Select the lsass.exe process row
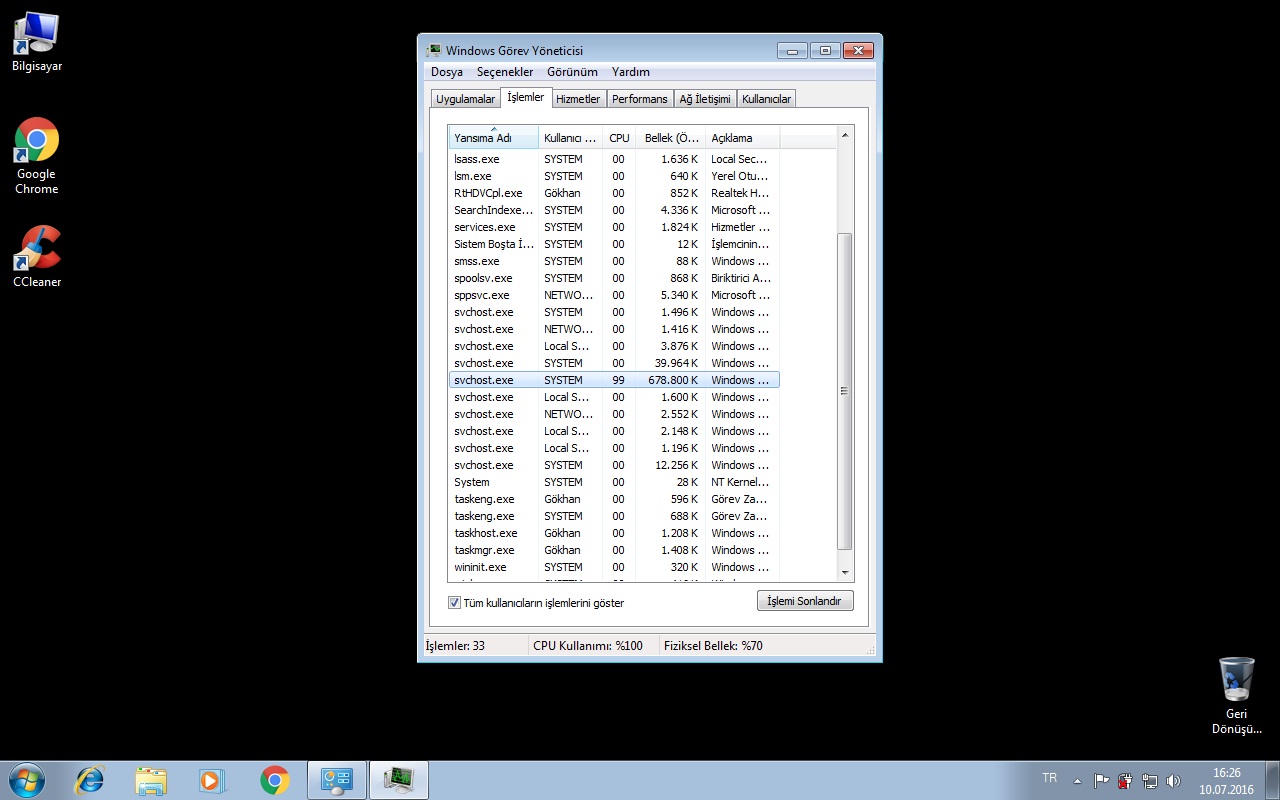 [x=614, y=159]
